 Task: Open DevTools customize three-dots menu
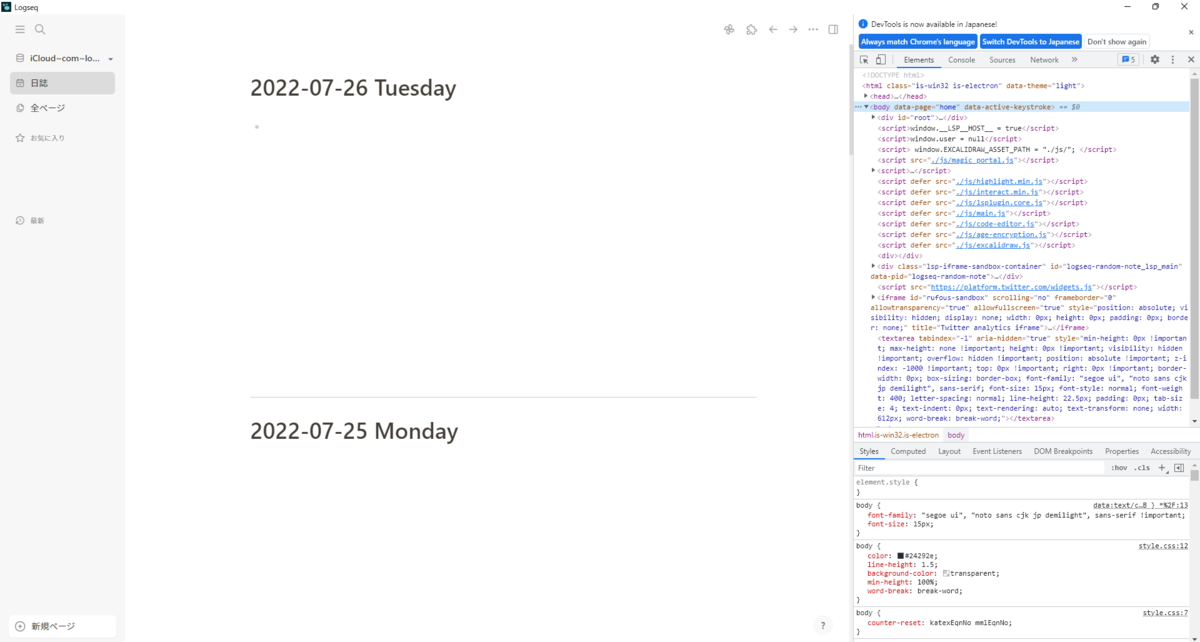click(x=1173, y=60)
